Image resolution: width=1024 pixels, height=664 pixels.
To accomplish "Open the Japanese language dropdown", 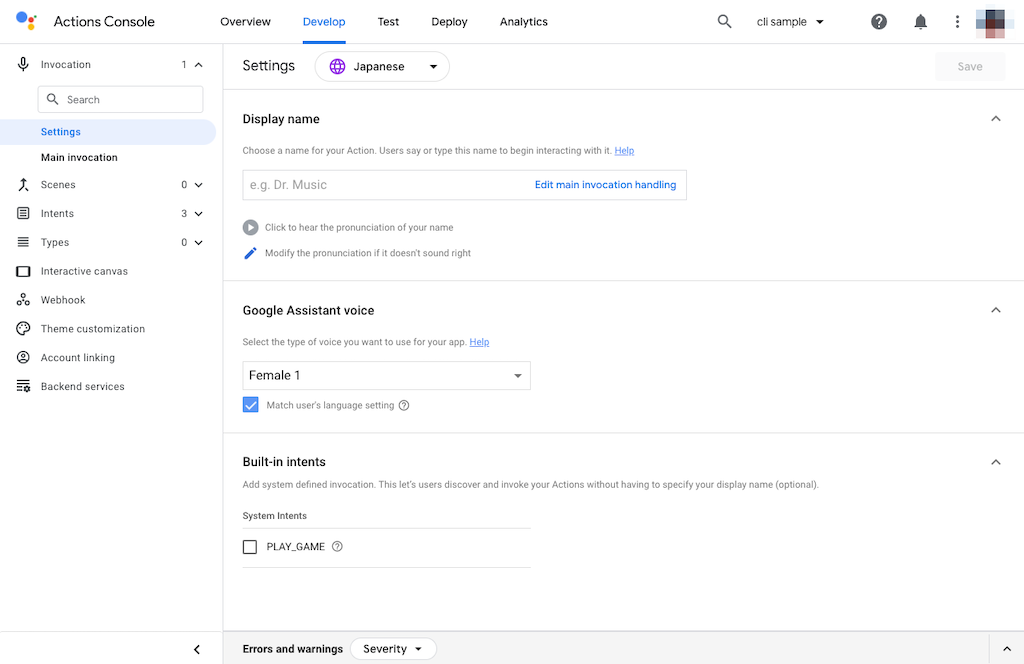I will click(382, 67).
